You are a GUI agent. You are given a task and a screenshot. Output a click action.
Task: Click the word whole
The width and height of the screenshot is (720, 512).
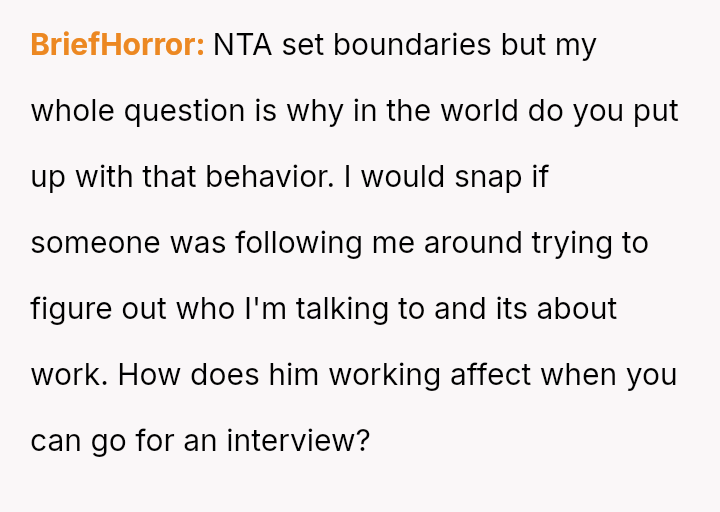(x=73, y=111)
